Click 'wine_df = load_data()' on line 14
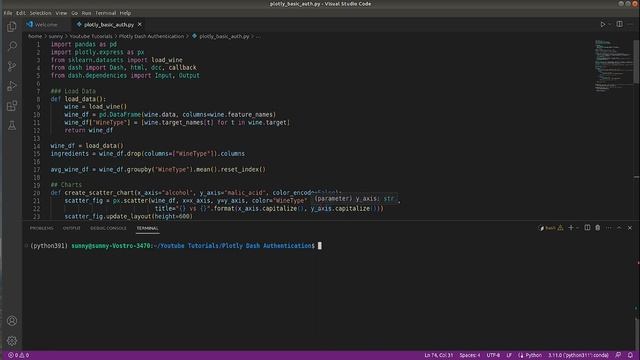Screen dimensions: 640x360 tap(87, 146)
